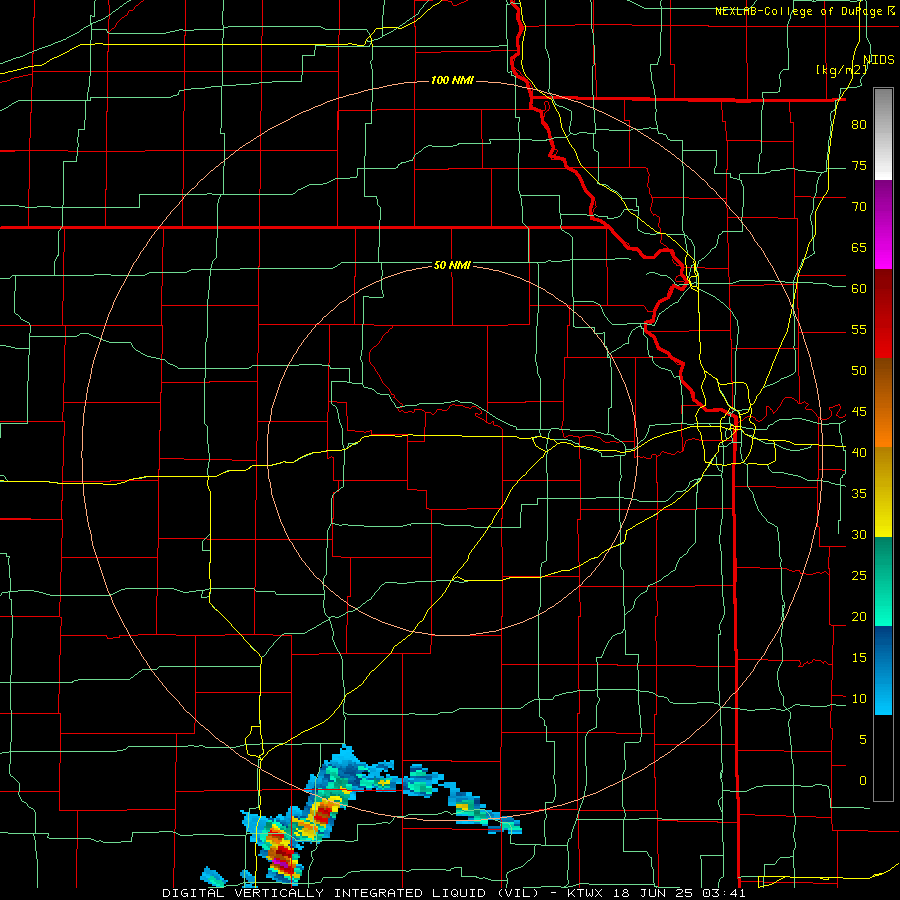The image size is (900, 900).
Task: Select the 55 value on the VIL scale
Action: click(x=859, y=329)
